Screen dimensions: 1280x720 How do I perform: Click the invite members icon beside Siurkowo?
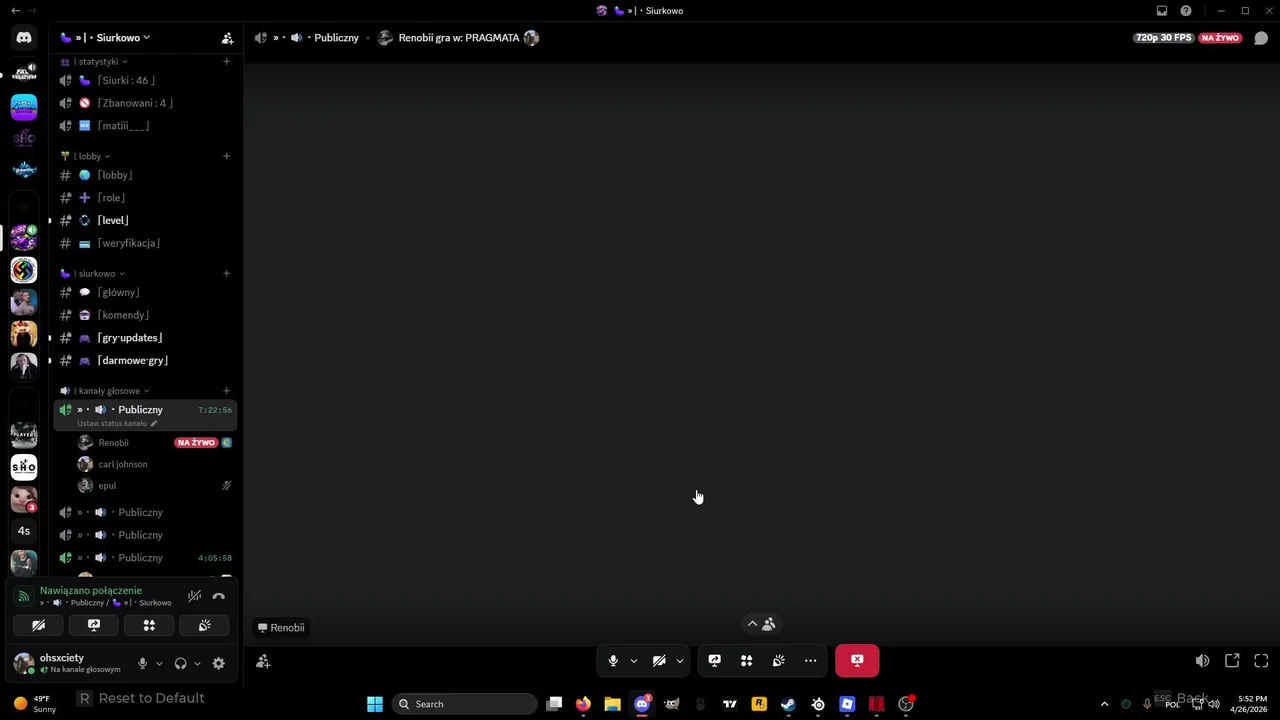coord(227,38)
